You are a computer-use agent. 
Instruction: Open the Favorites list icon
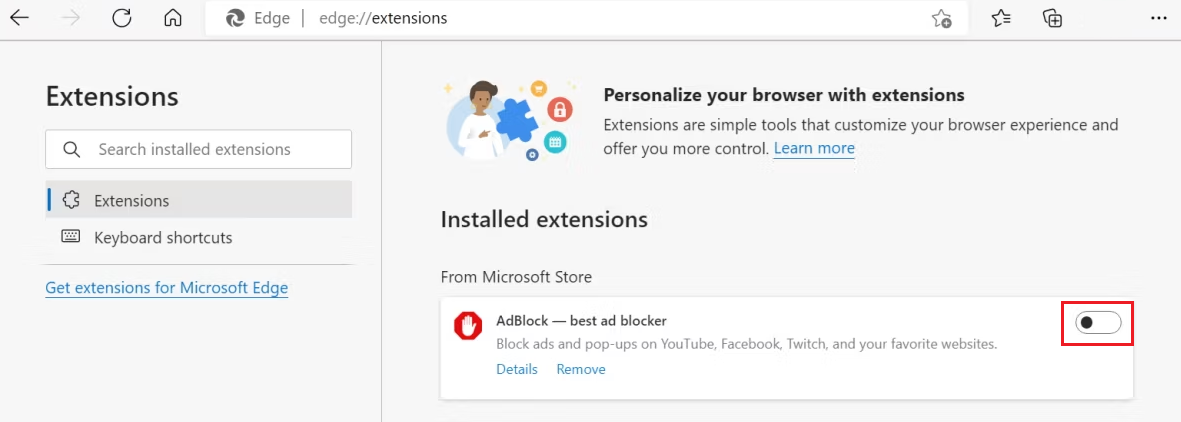coord(1001,18)
